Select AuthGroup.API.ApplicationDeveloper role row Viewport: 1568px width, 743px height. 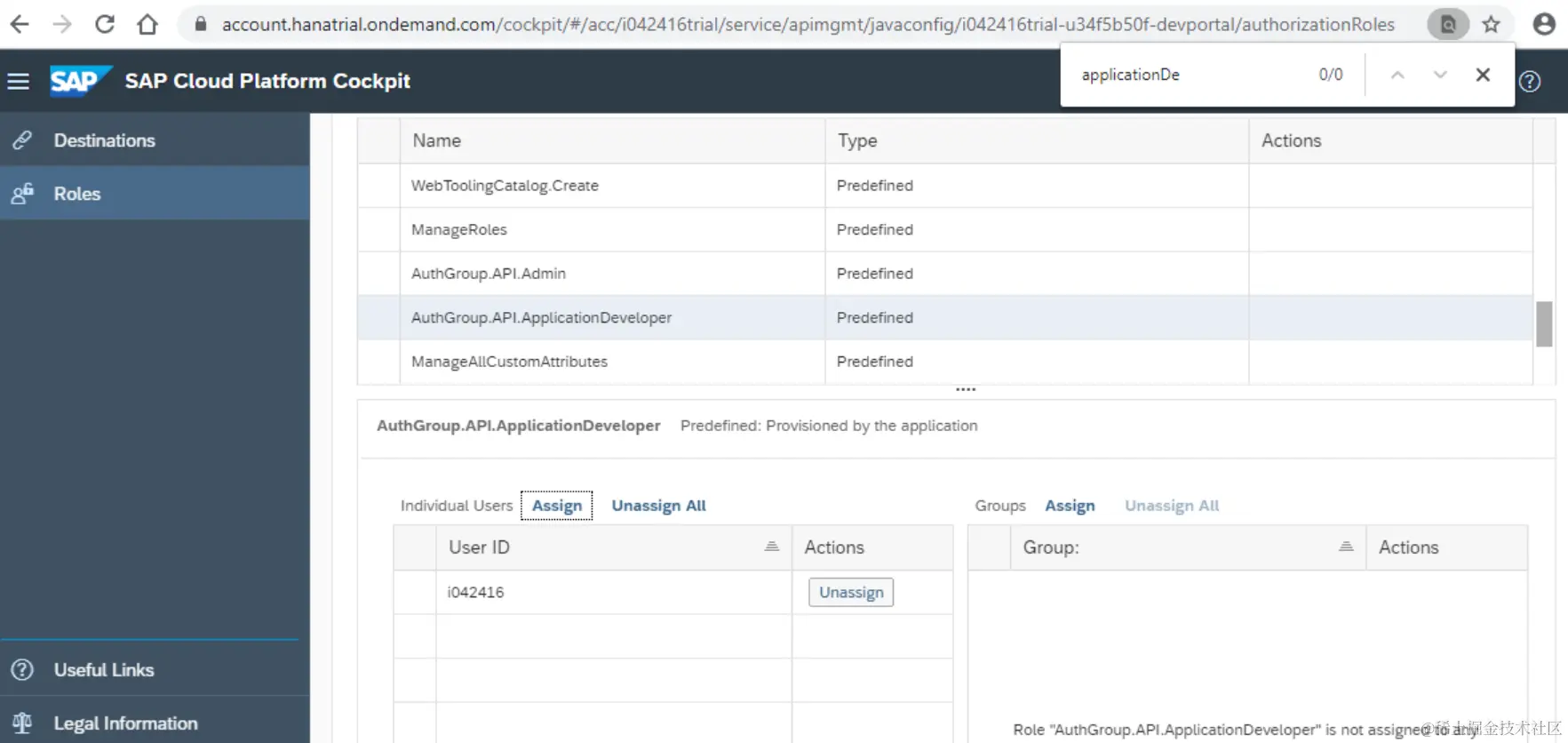pyautogui.click(x=945, y=317)
